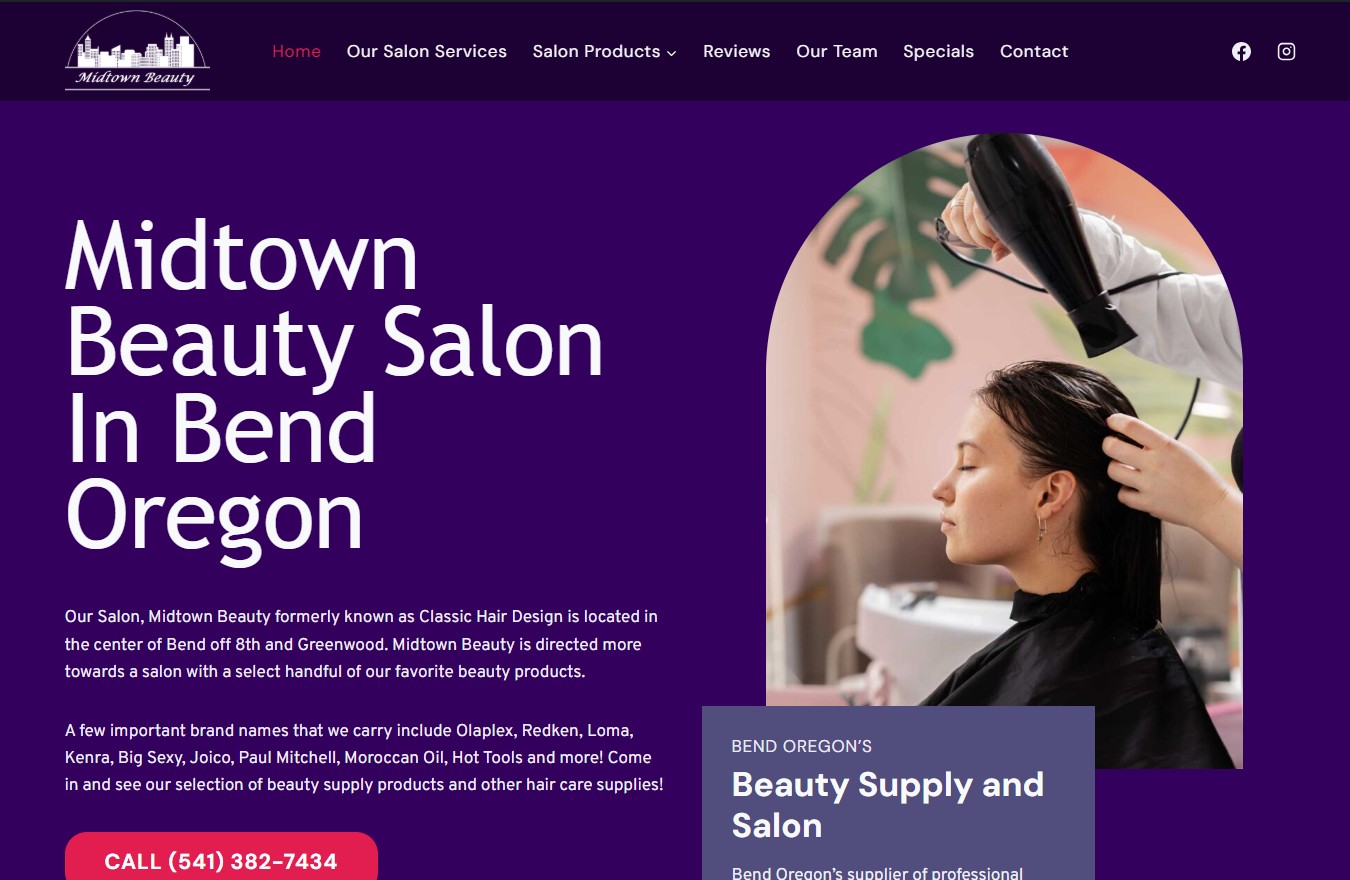Click the CALL (541) 382-7434 button
The image size is (1350, 880).
(221, 859)
